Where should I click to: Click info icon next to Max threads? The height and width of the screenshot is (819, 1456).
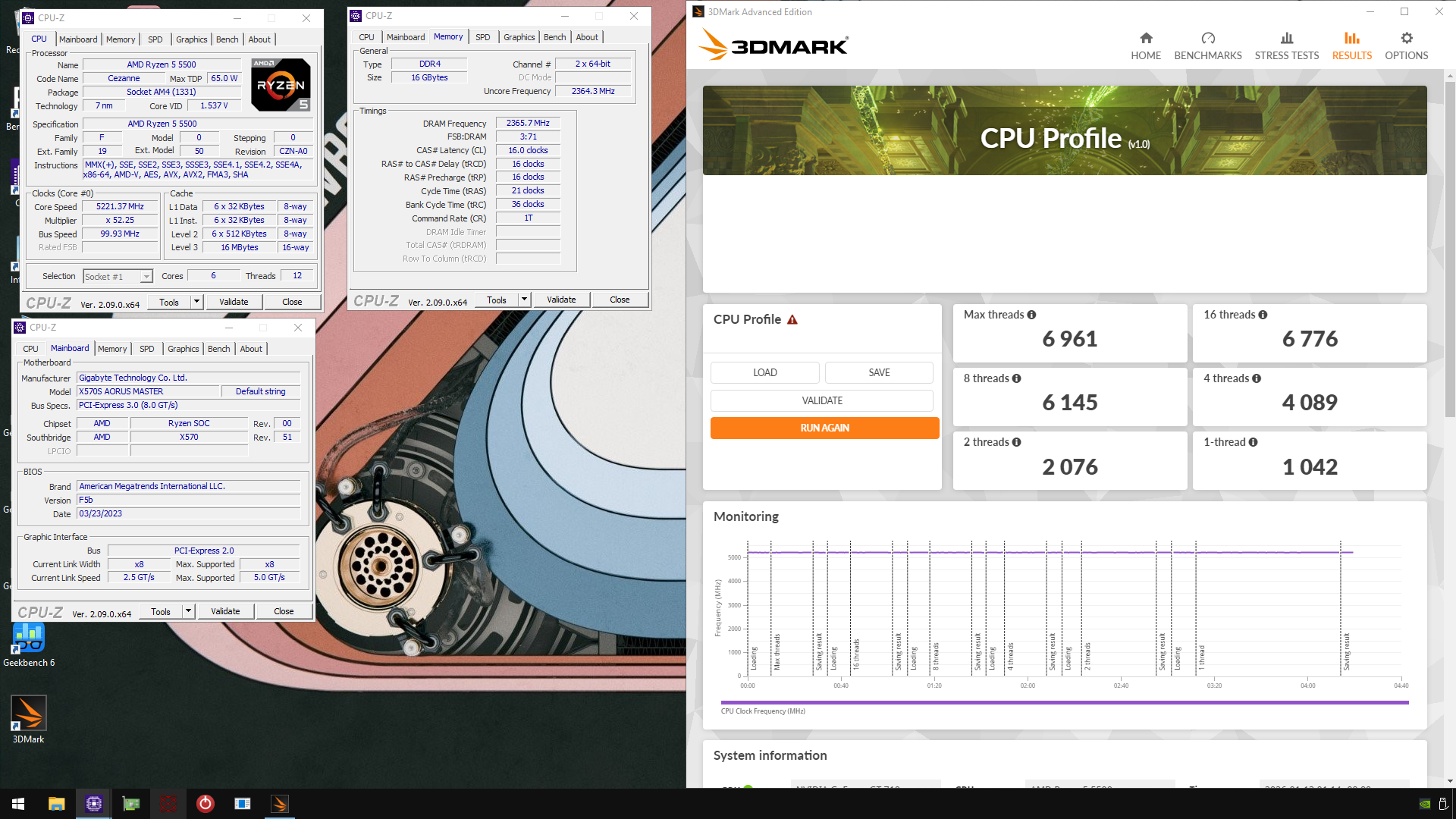1031,315
